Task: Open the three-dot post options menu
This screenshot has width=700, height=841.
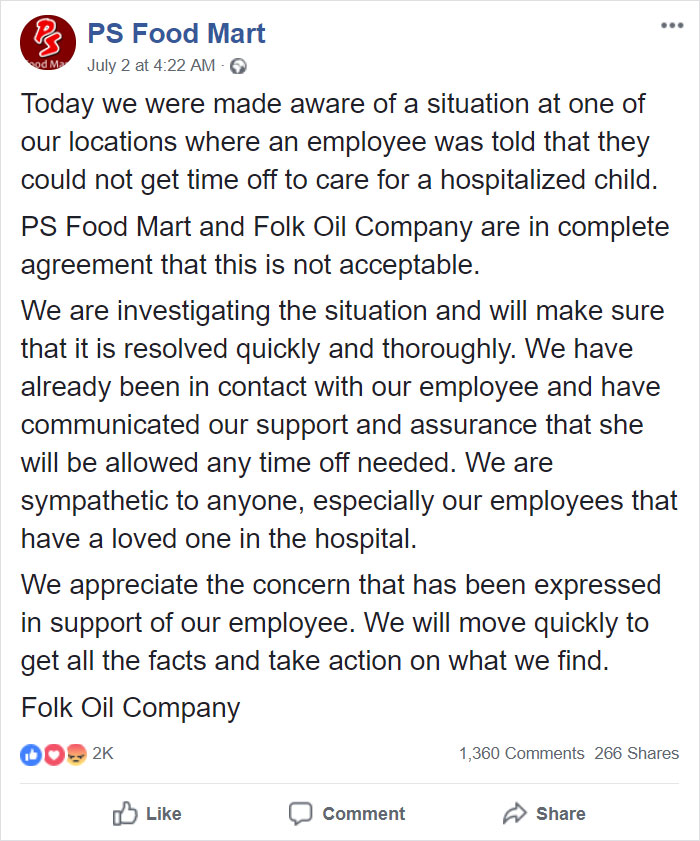Action: click(672, 25)
